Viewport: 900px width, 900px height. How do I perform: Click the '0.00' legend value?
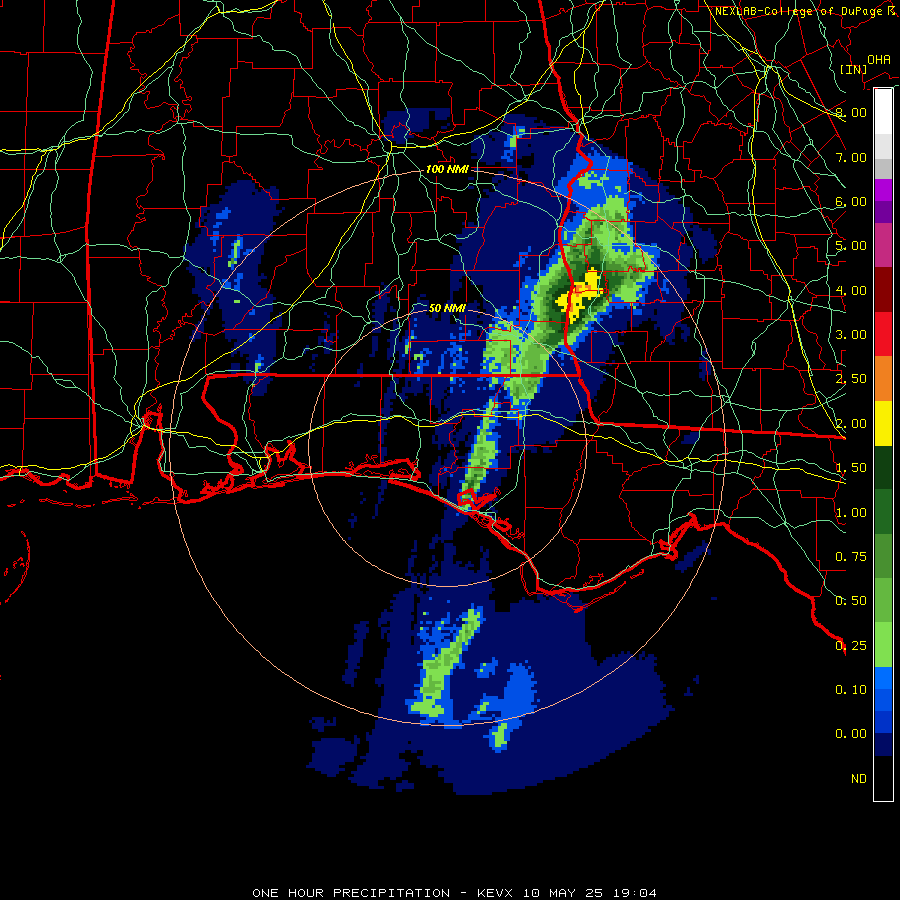851,734
